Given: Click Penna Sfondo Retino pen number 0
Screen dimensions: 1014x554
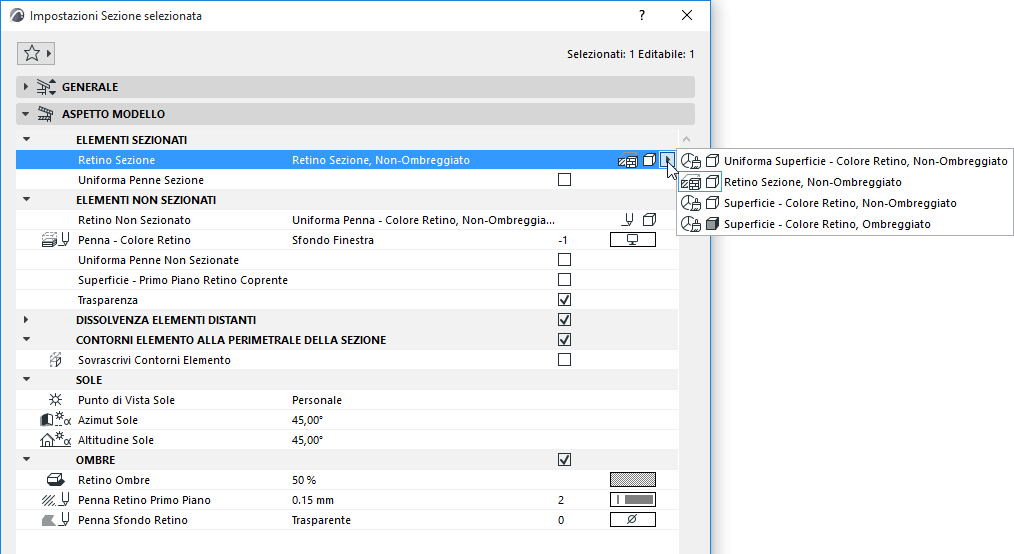Looking at the screenshot, I should tap(561, 520).
